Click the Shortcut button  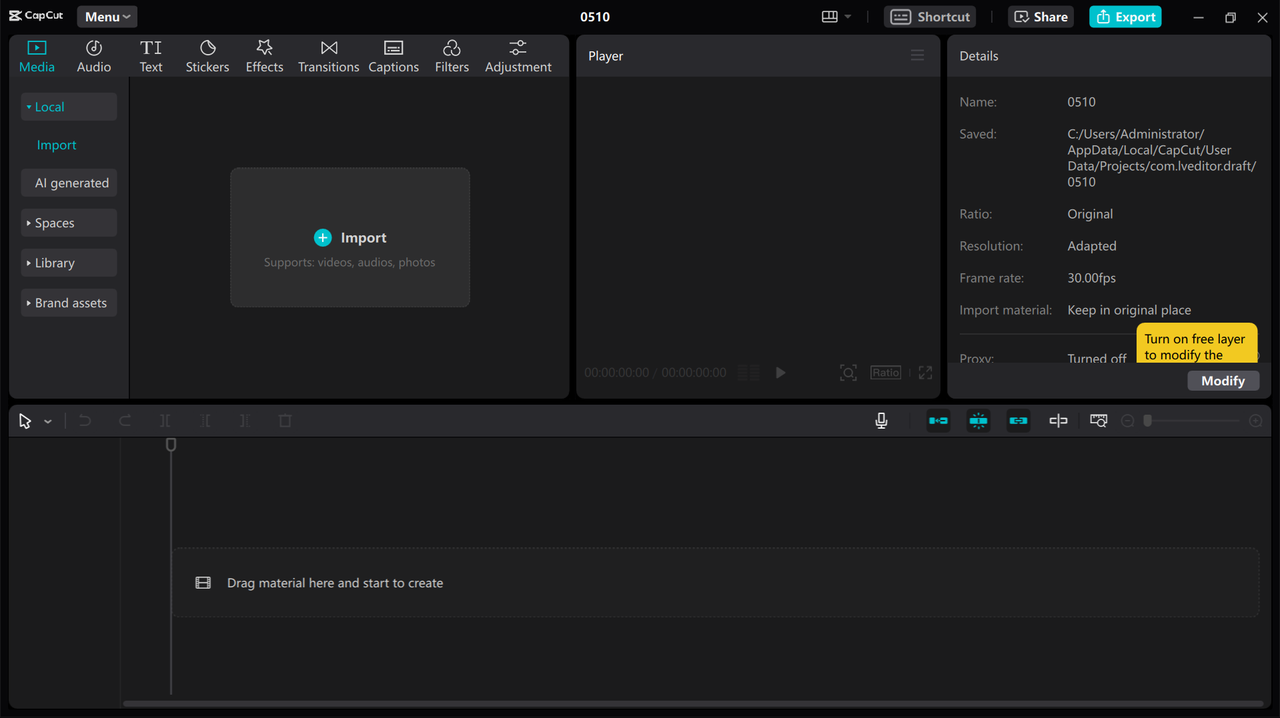[x=930, y=17]
